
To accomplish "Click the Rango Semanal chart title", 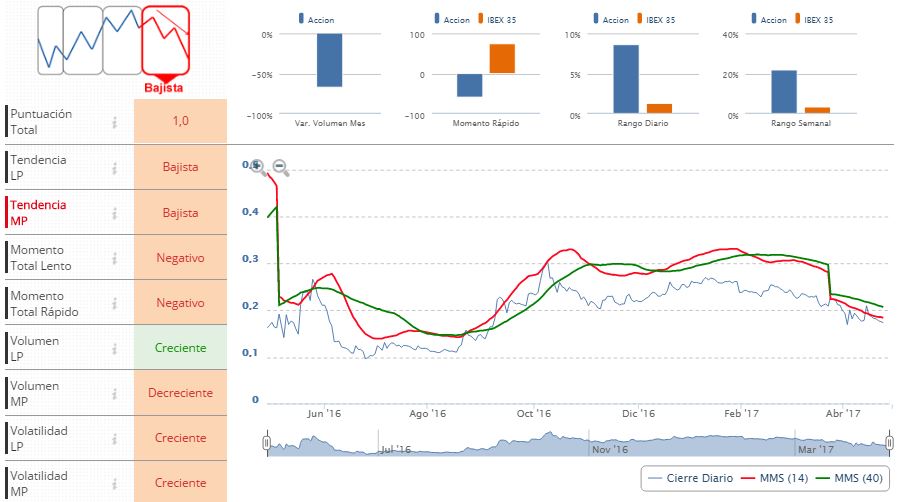I will click(801, 123).
